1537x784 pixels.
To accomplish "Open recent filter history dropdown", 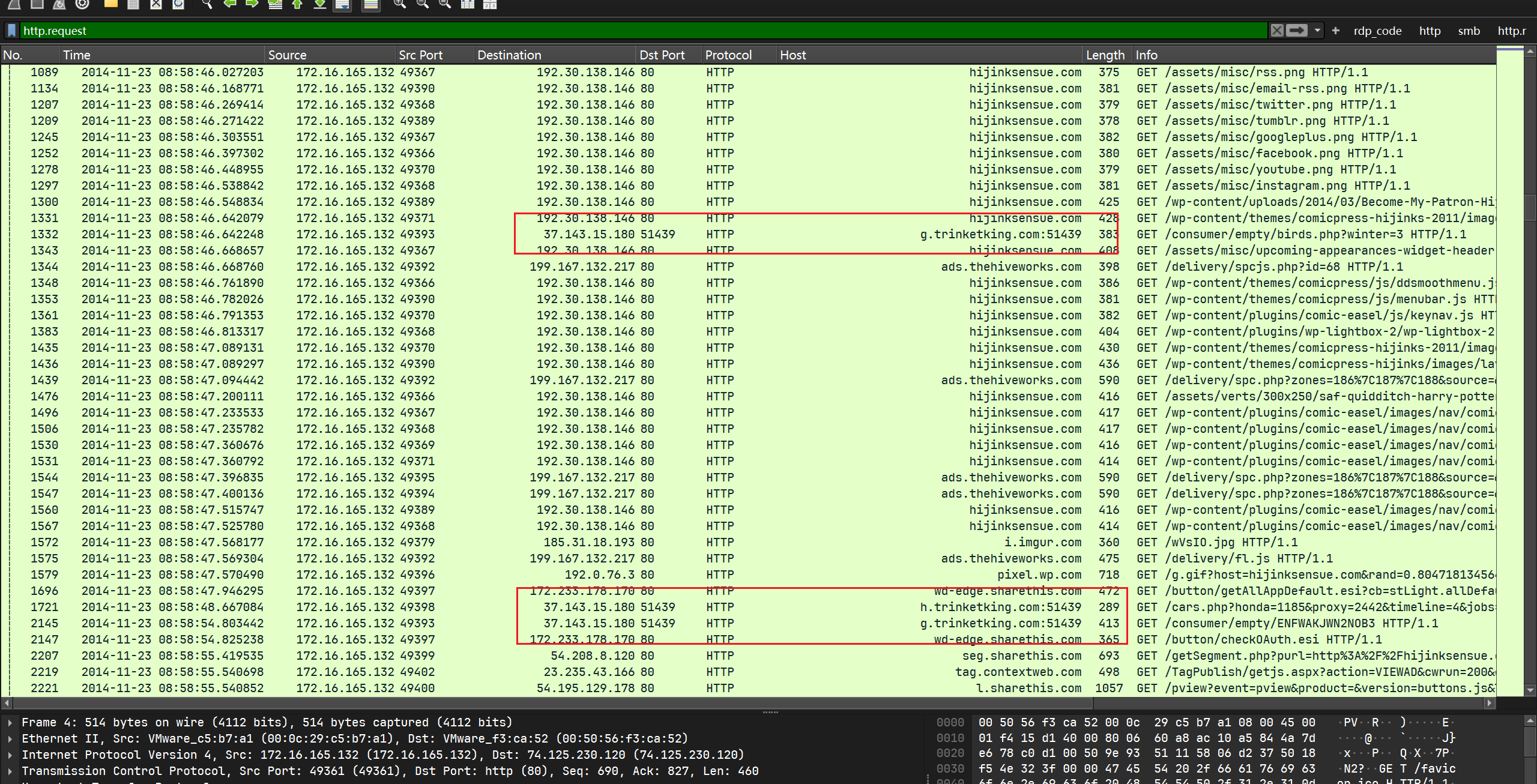I will click(1317, 31).
